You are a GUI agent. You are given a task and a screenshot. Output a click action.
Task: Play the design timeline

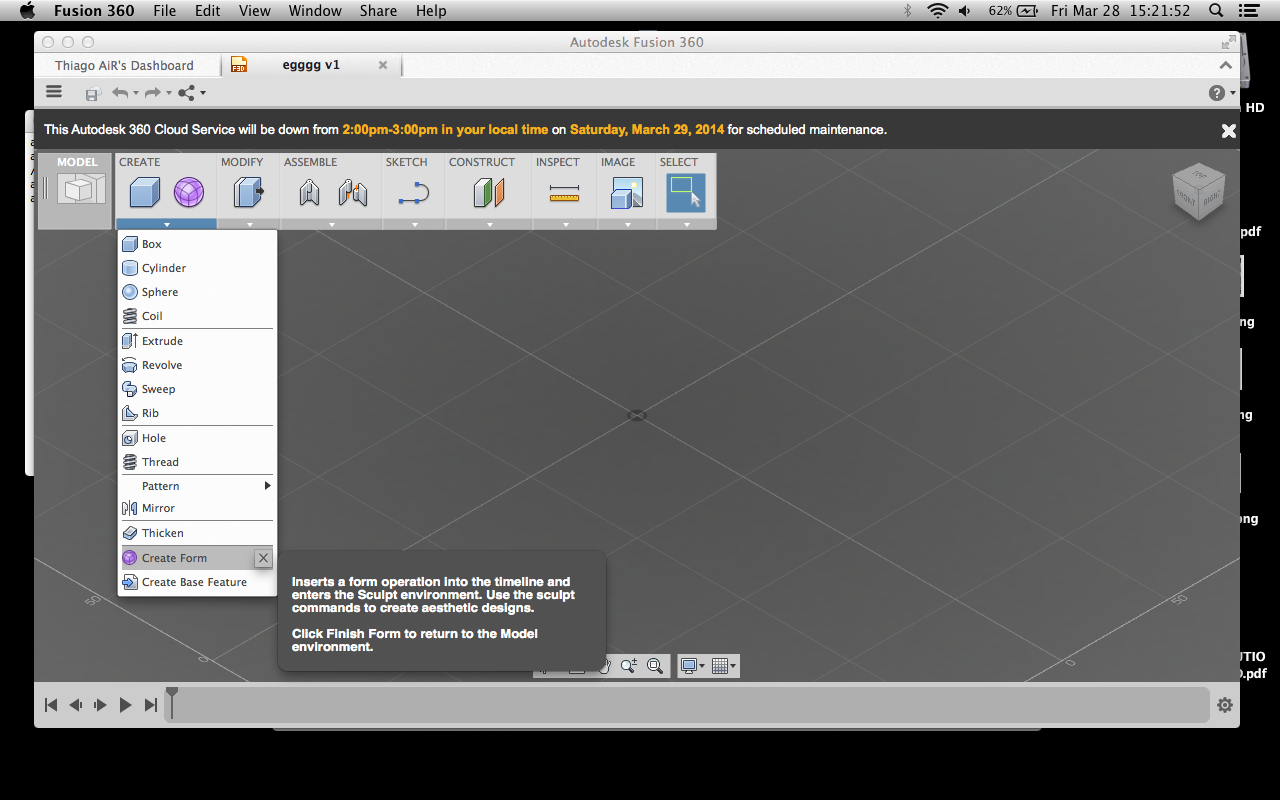[125, 705]
